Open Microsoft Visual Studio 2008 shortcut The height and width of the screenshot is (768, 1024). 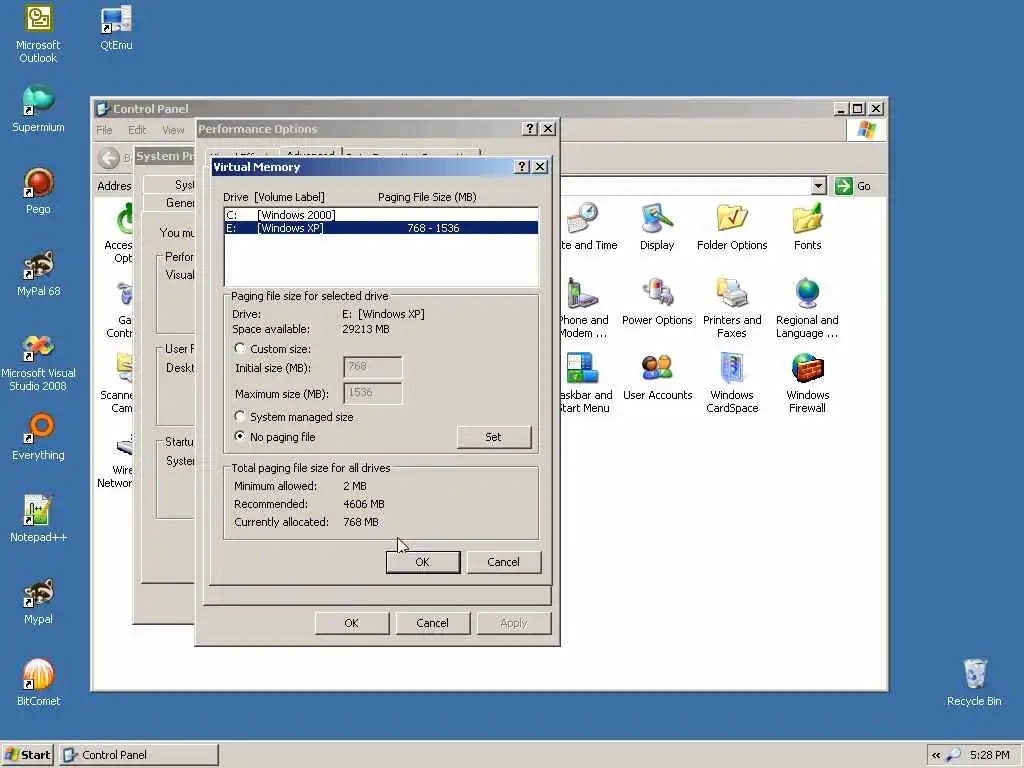click(38, 362)
